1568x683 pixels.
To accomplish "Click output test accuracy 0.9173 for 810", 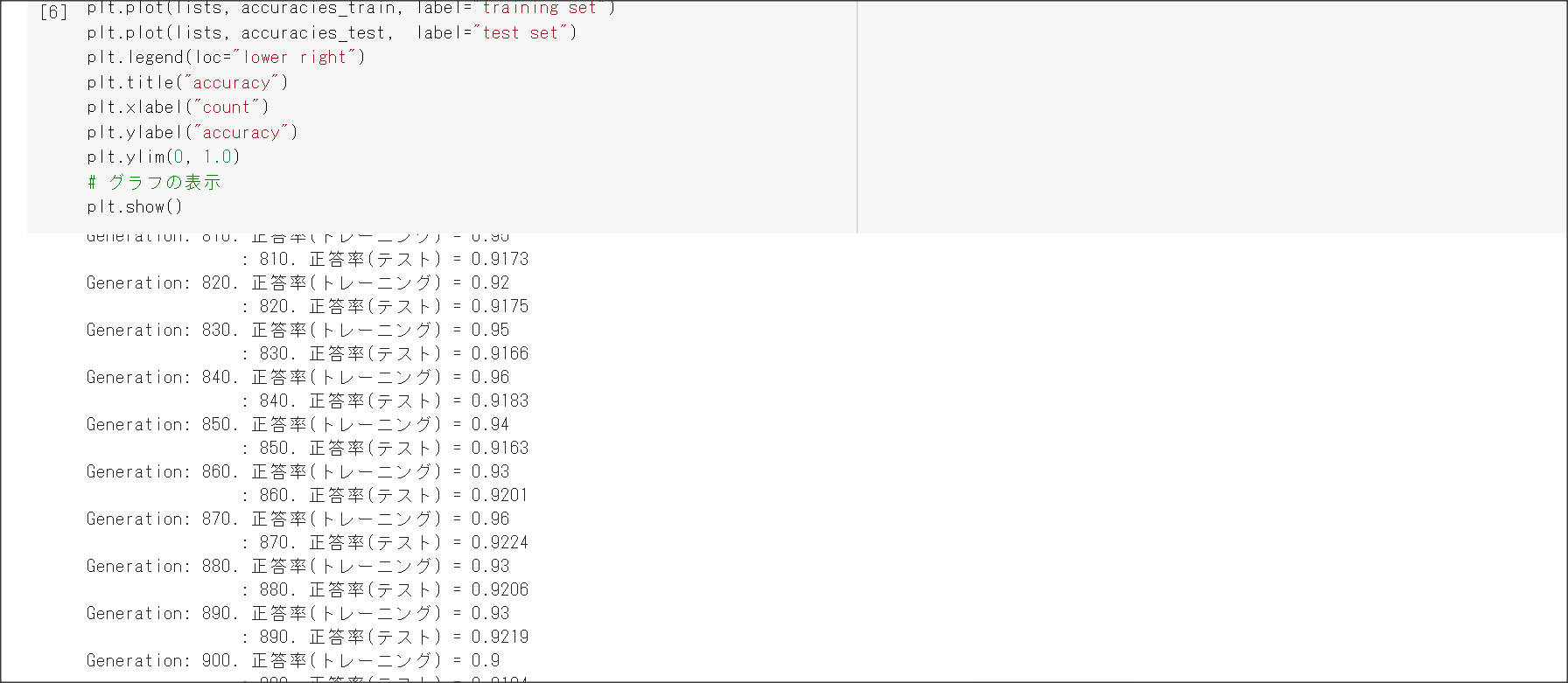I will (x=385, y=260).
